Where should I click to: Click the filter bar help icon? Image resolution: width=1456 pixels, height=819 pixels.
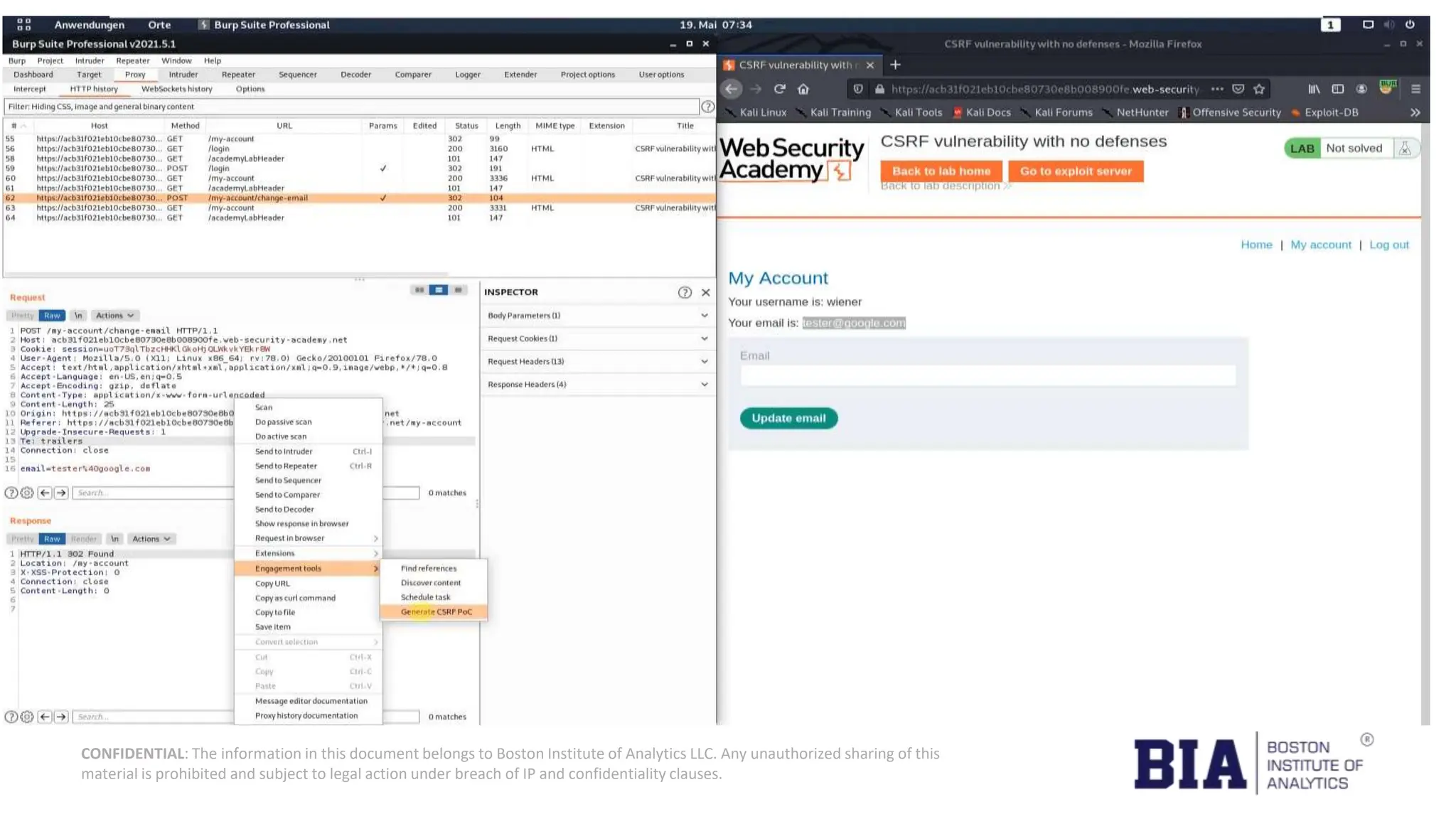[x=707, y=107]
